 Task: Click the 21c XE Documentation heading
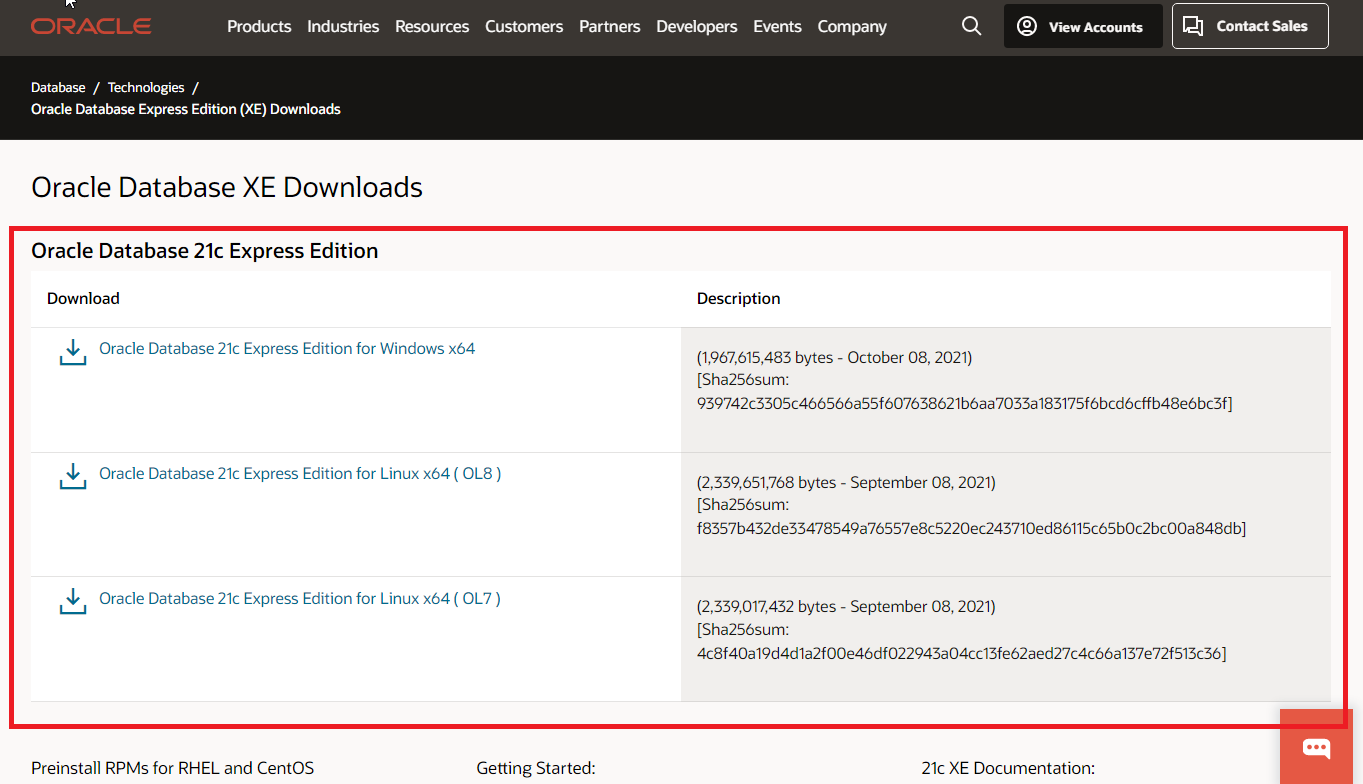tap(1008, 769)
